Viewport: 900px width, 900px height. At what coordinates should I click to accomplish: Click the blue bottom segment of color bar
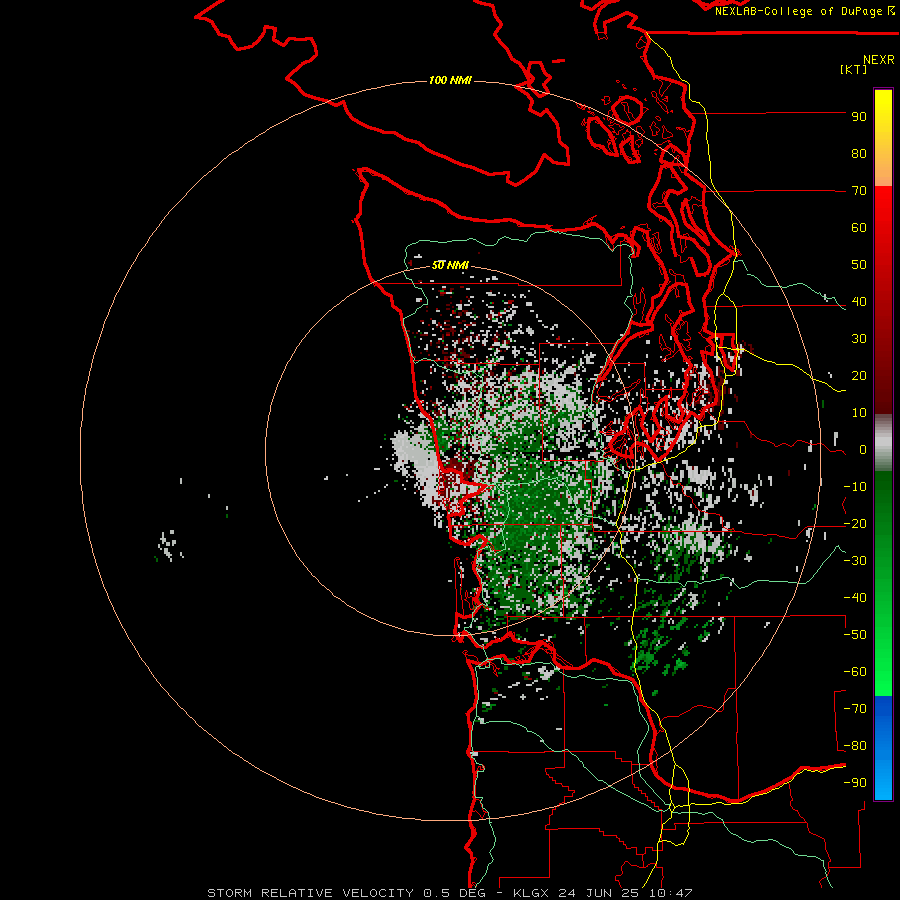point(883,747)
